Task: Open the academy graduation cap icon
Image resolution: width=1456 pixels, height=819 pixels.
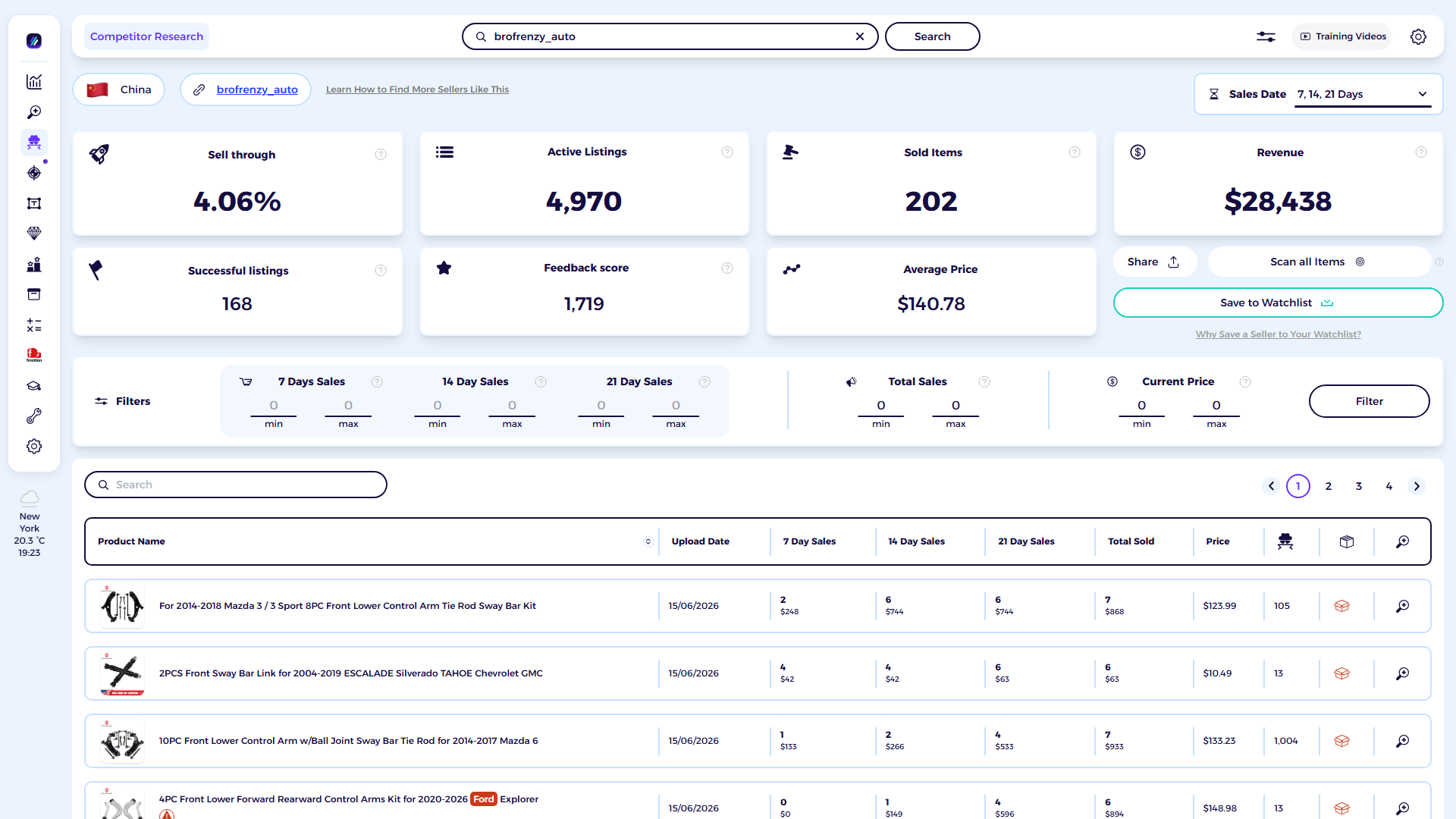Action: point(34,386)
